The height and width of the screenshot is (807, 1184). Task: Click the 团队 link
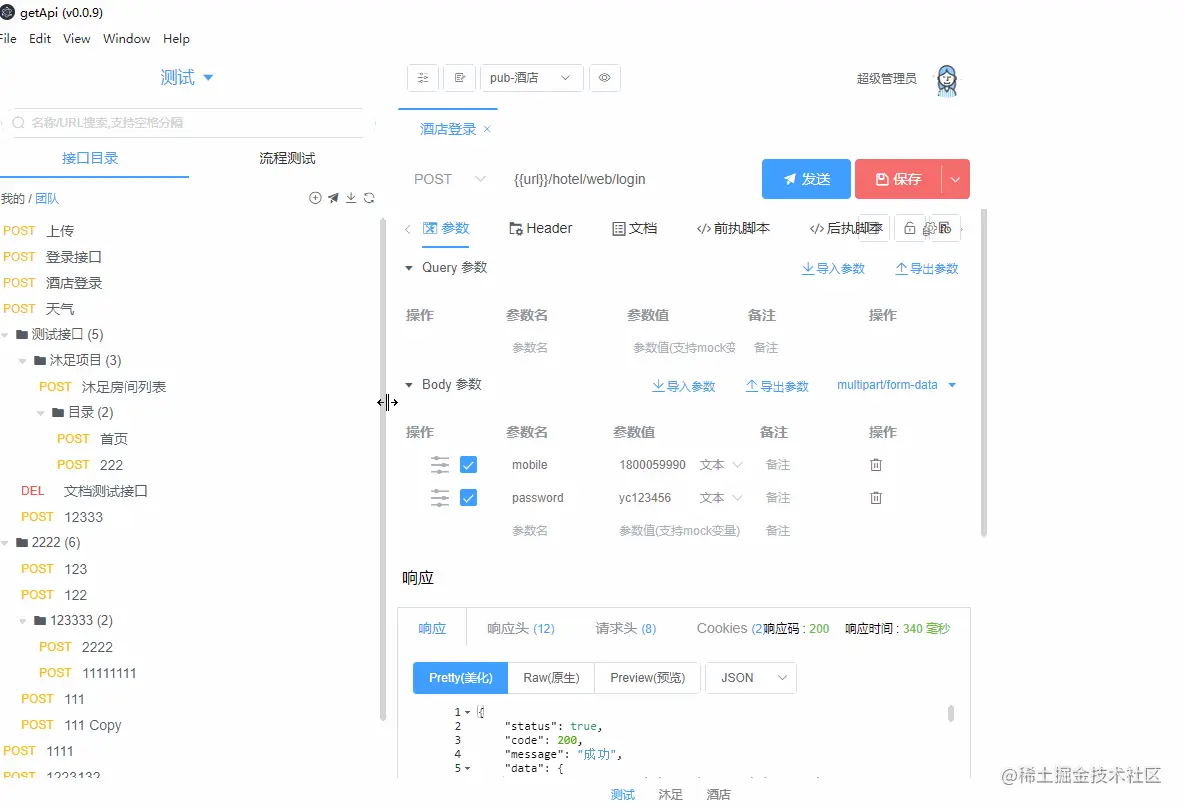(47, 199)
